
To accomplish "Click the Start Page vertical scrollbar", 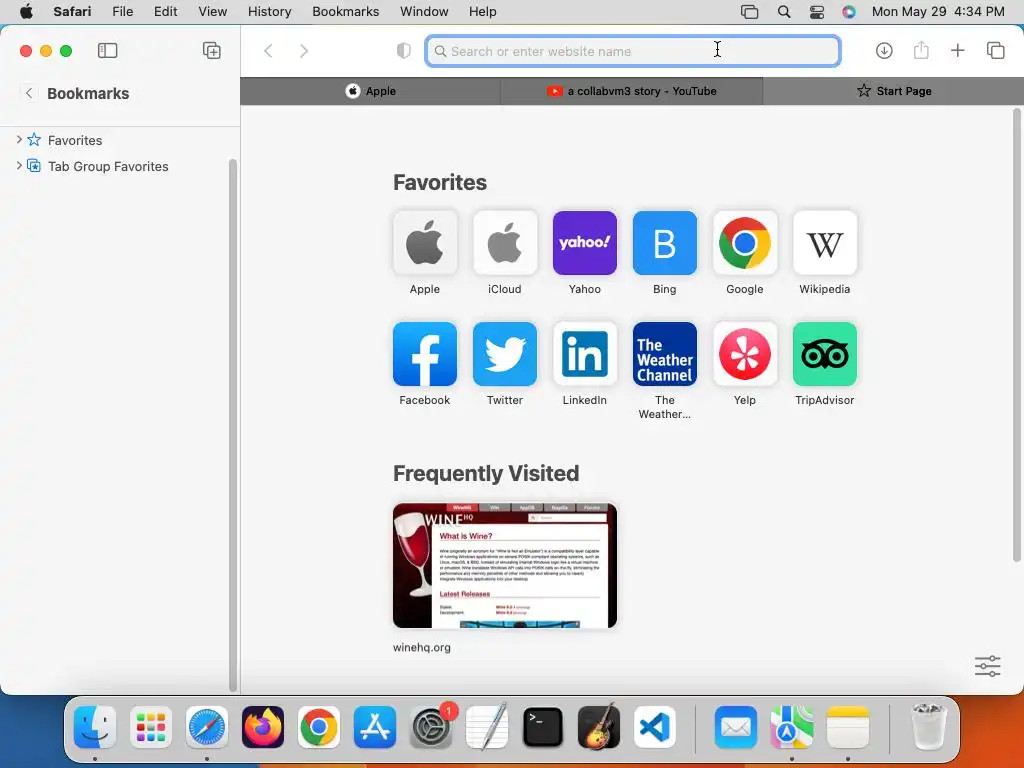I will 1016,335.
